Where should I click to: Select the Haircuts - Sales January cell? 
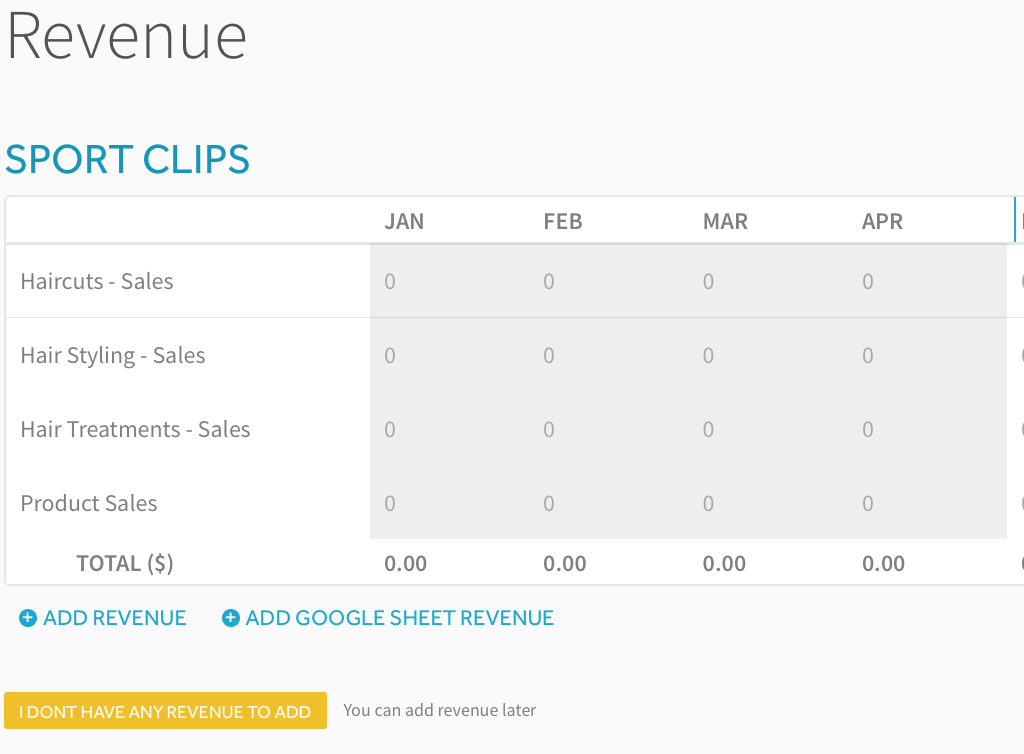[449, 281]
